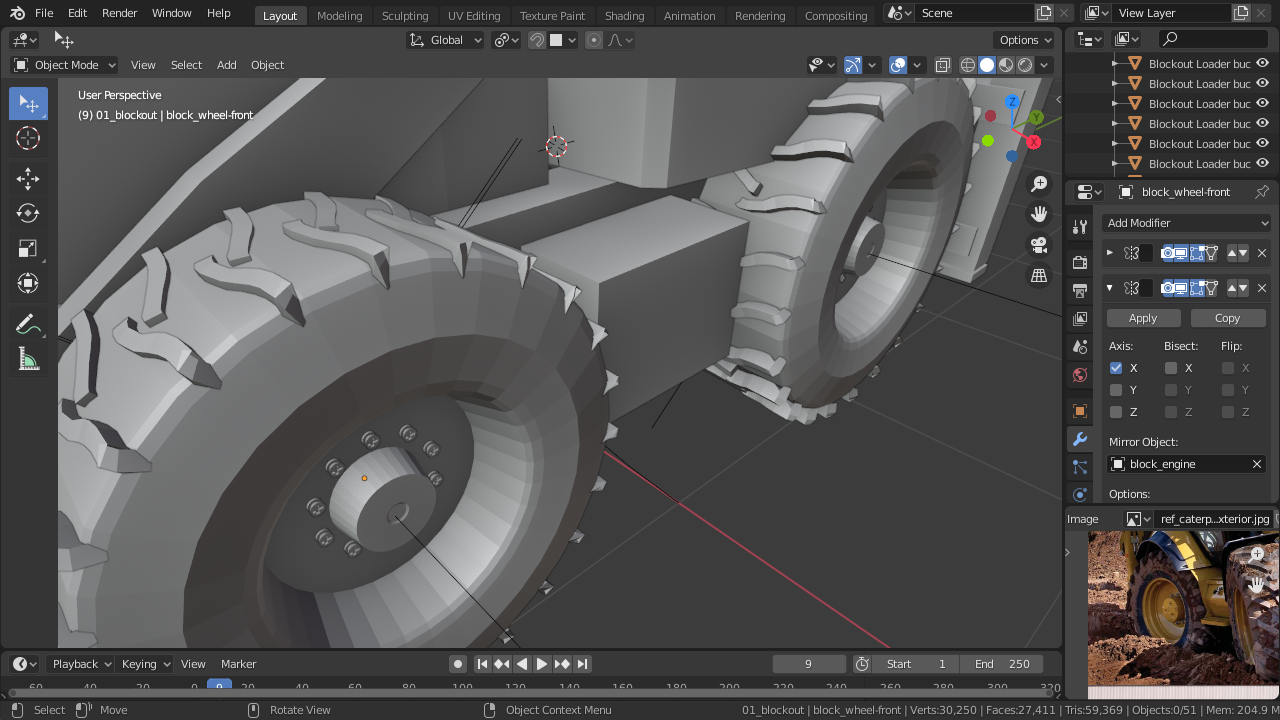Toggle viewport gizmos visibility
This screenshot has width=1280, height=720.
click(x=852, y=65)
